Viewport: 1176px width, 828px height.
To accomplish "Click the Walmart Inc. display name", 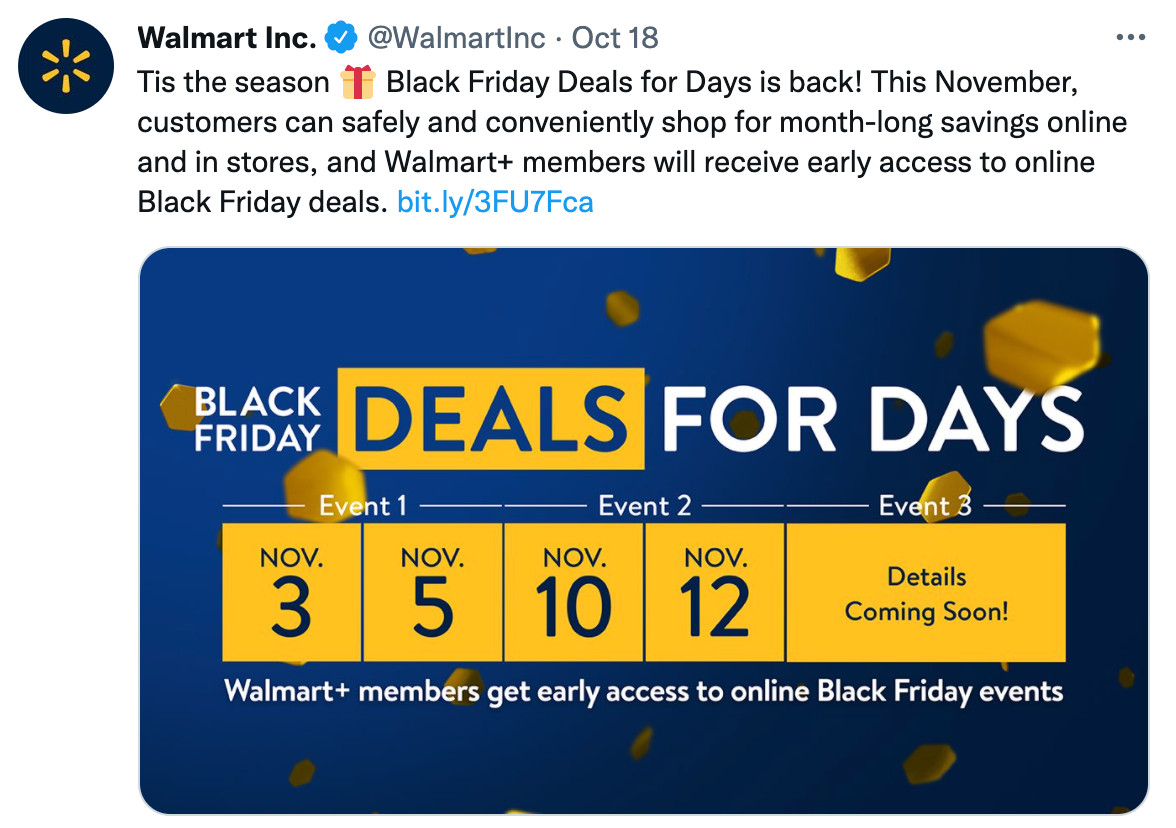I will click(x=226, y=38).
